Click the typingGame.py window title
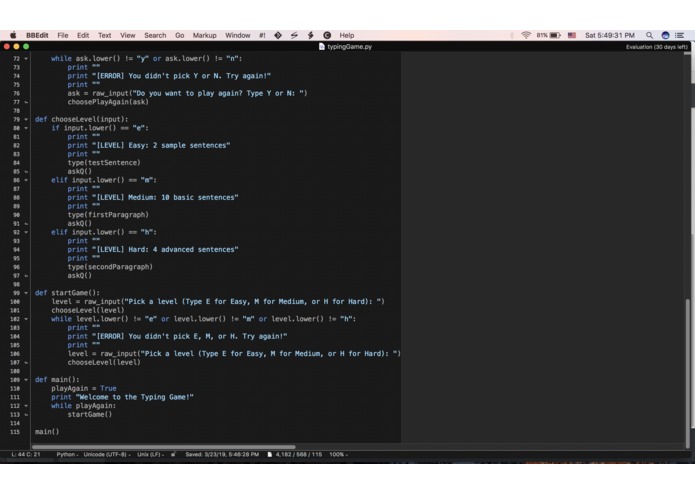The image size is (695, 494). coord(349,47)
